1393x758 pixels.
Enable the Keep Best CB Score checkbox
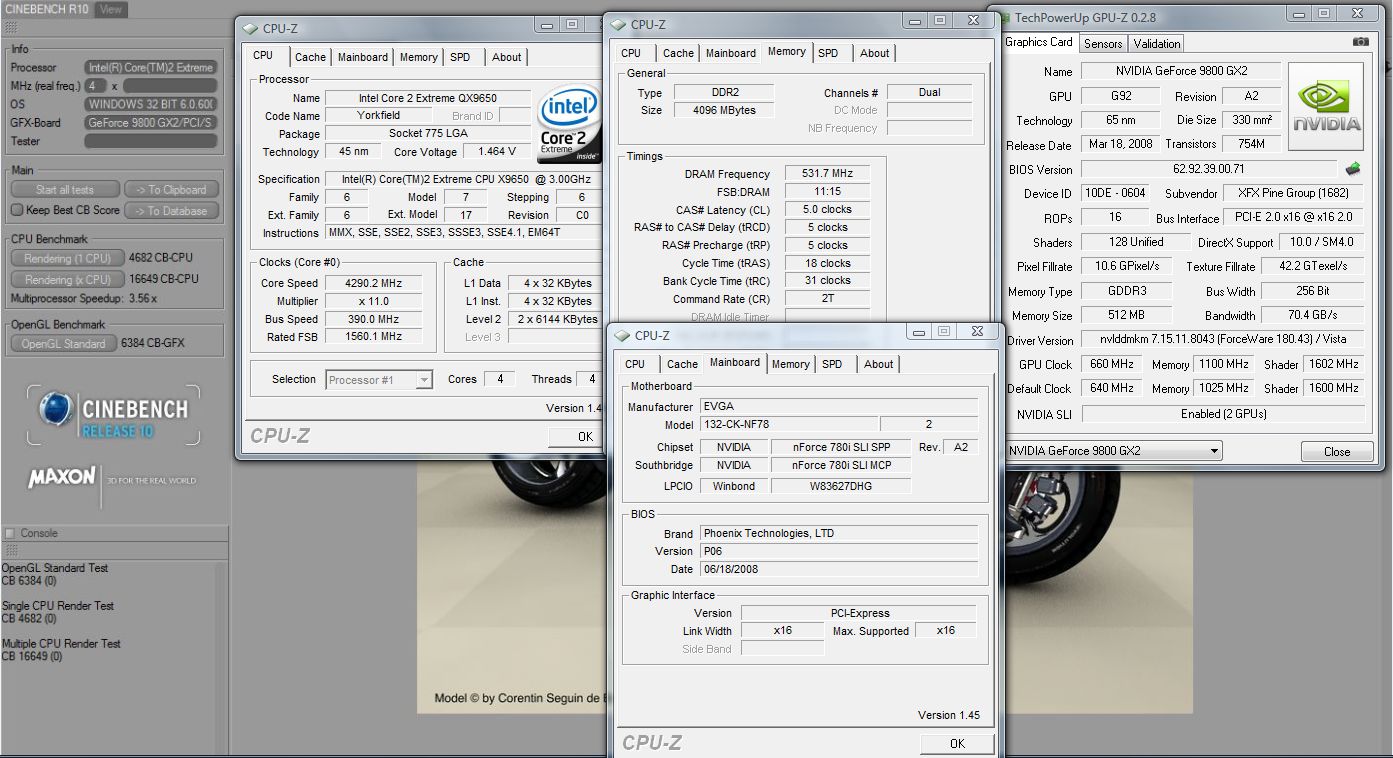coord(16,210)
